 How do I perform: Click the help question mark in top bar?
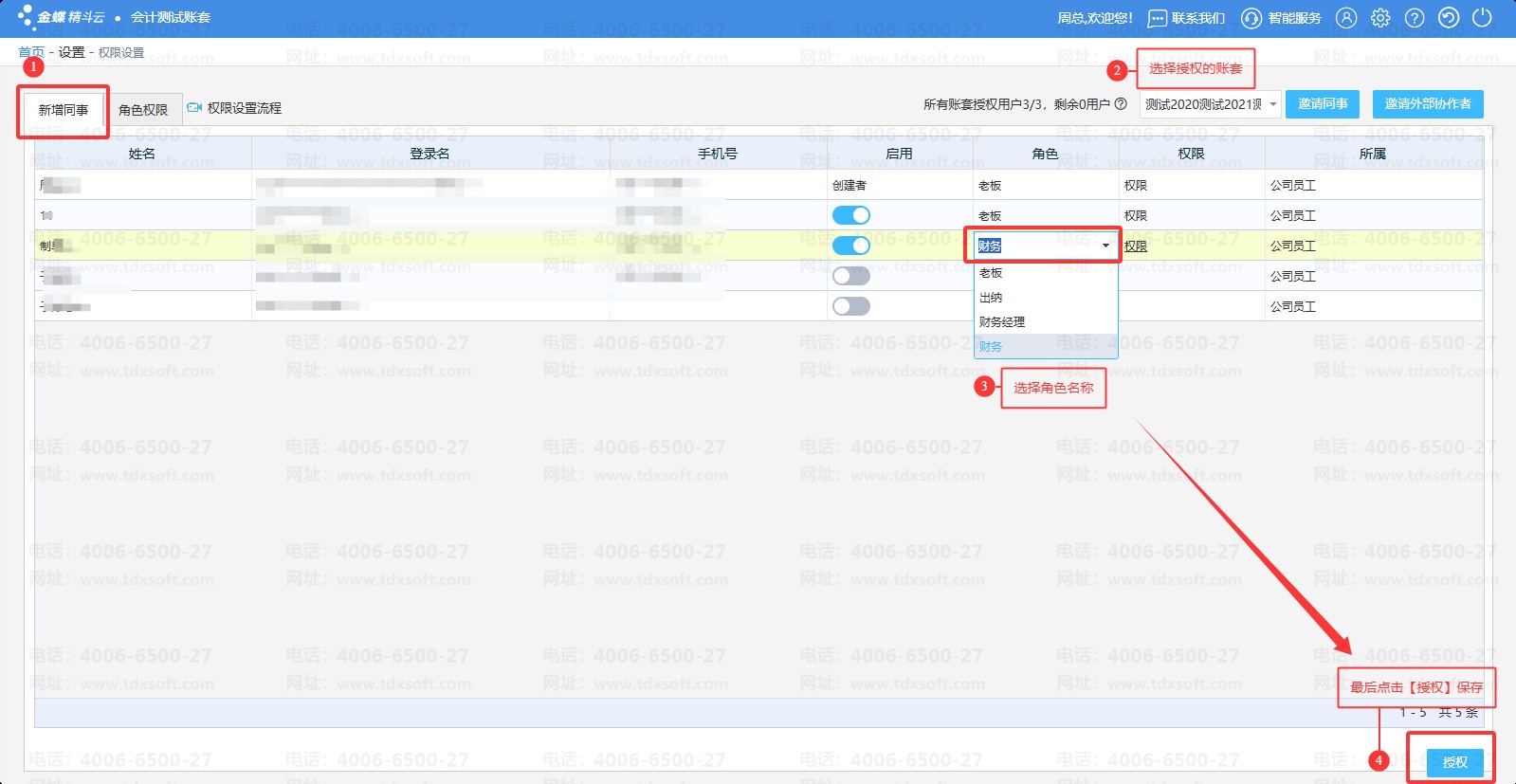(1415, 18)
